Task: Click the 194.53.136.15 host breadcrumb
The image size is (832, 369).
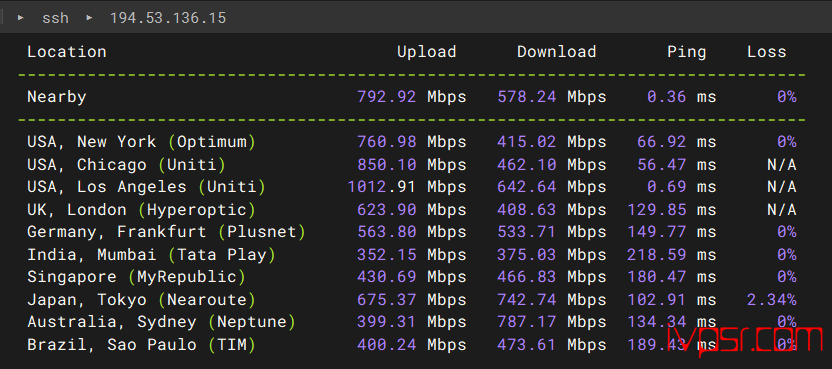Action: (x=168, y=18)
